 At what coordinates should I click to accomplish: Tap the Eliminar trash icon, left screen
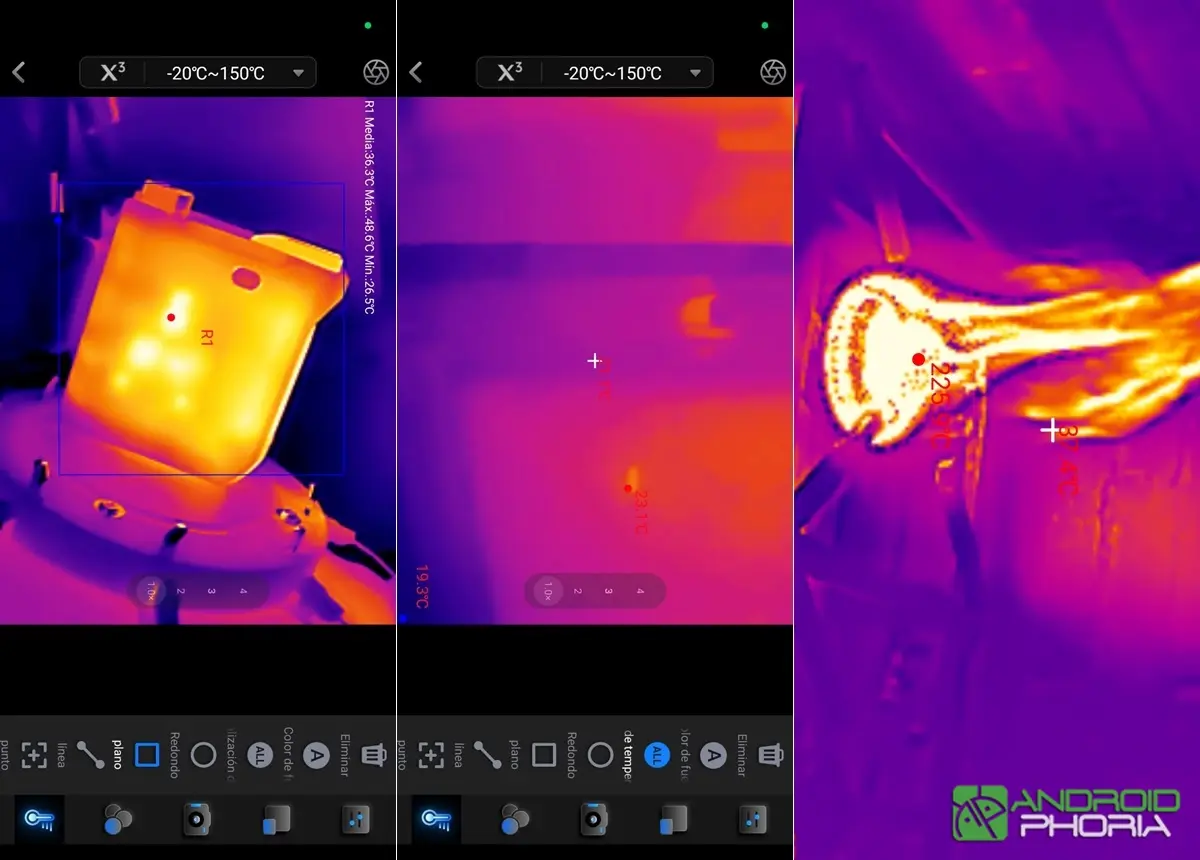coord(373,755)
